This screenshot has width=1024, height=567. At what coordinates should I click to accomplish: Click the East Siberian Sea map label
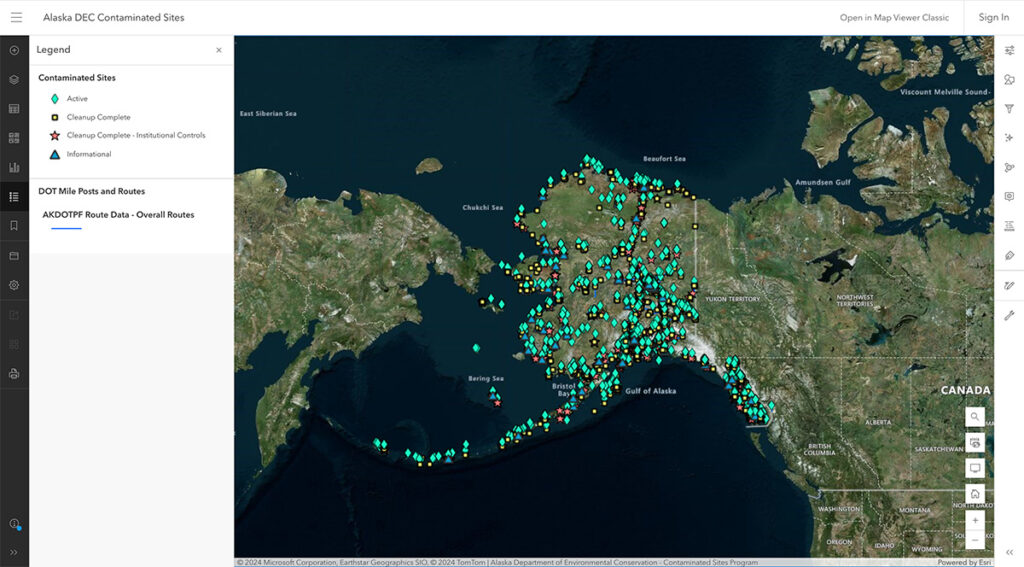click(268, 114)
